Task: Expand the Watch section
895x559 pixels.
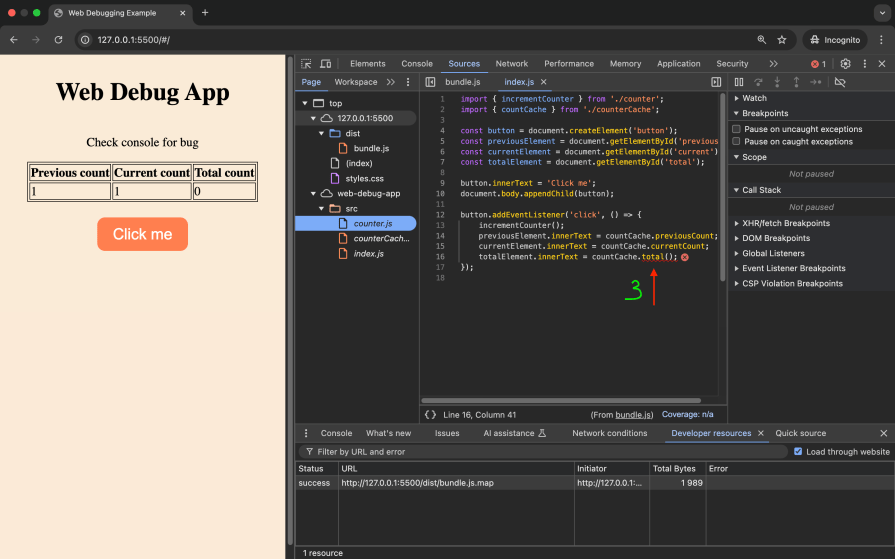Action: coord(754,98)
